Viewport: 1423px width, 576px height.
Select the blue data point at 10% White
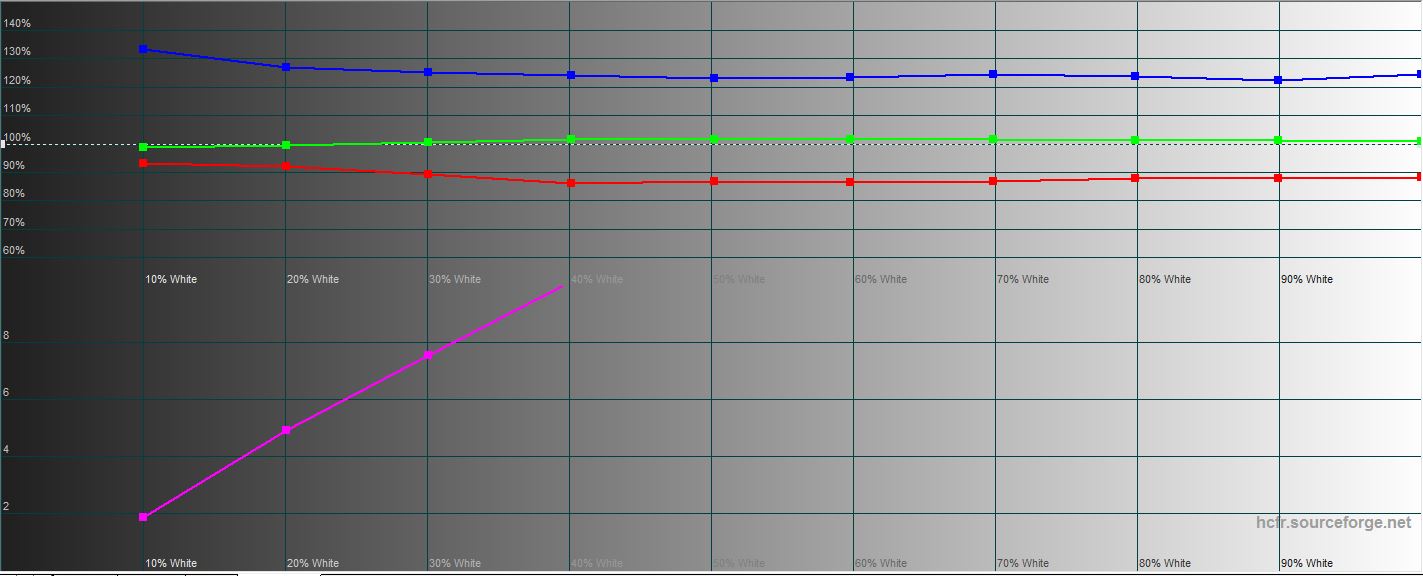(143, 49)
